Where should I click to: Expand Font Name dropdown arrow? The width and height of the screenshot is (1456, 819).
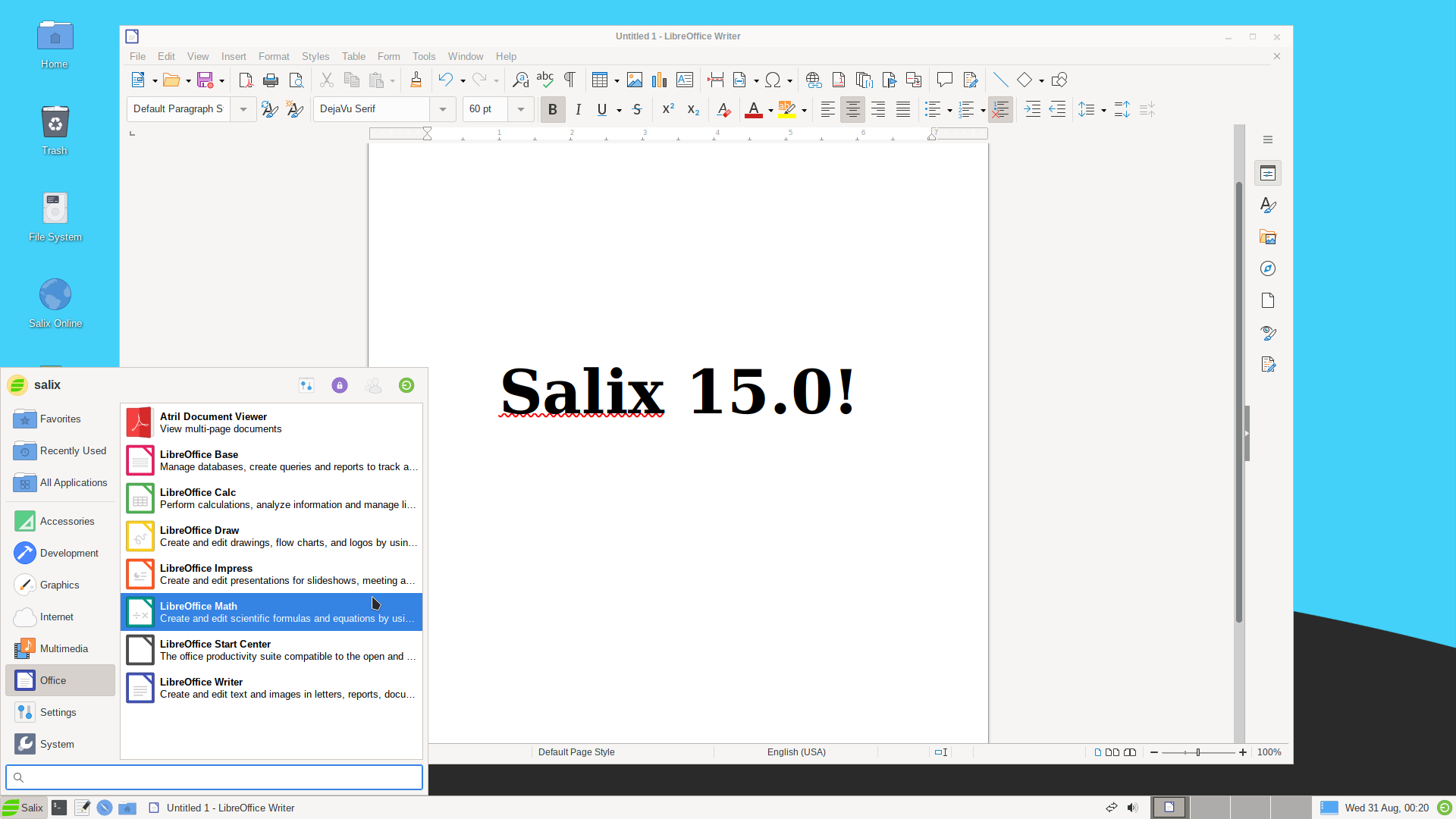(x=443, y=110)
